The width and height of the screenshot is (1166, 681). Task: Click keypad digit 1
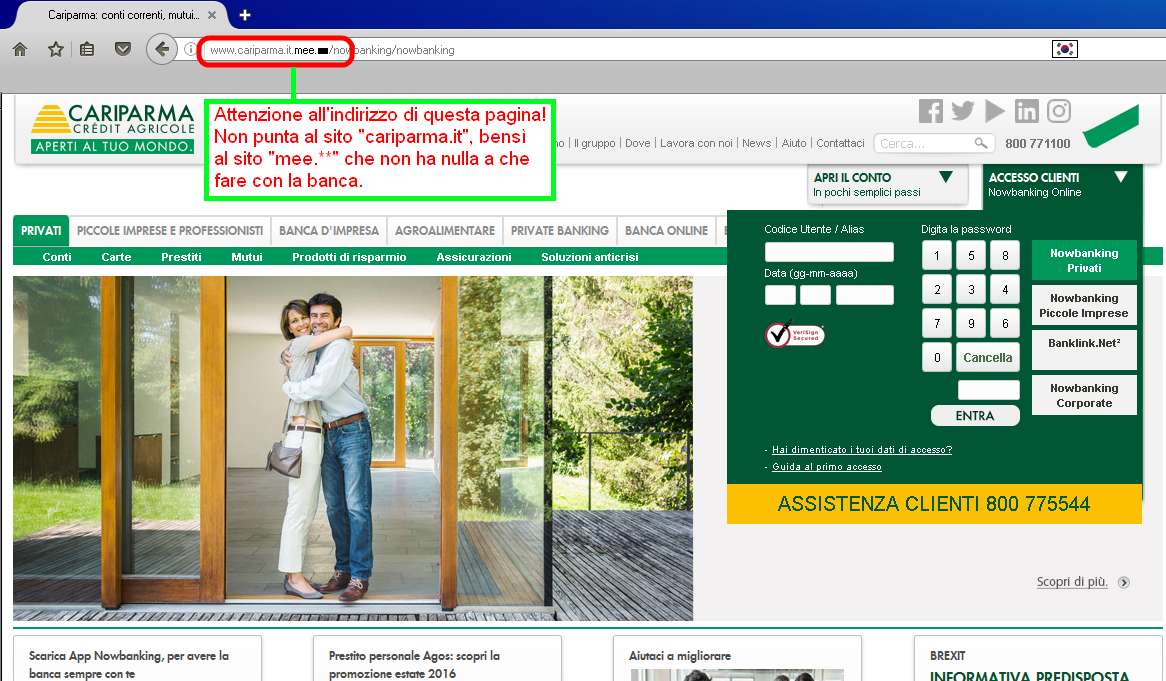937,255
